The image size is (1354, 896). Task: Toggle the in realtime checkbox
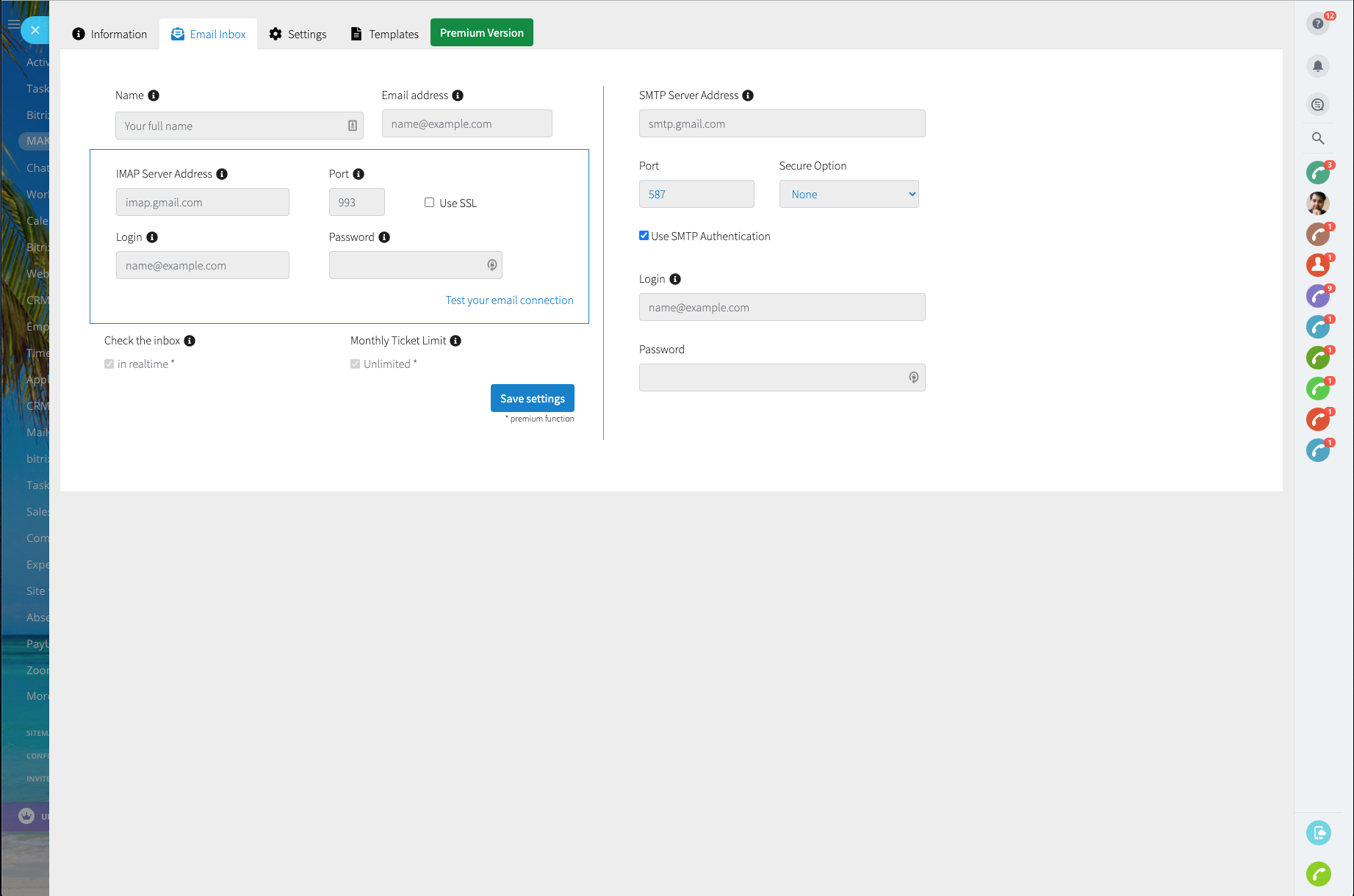click(x=109, y=364)
